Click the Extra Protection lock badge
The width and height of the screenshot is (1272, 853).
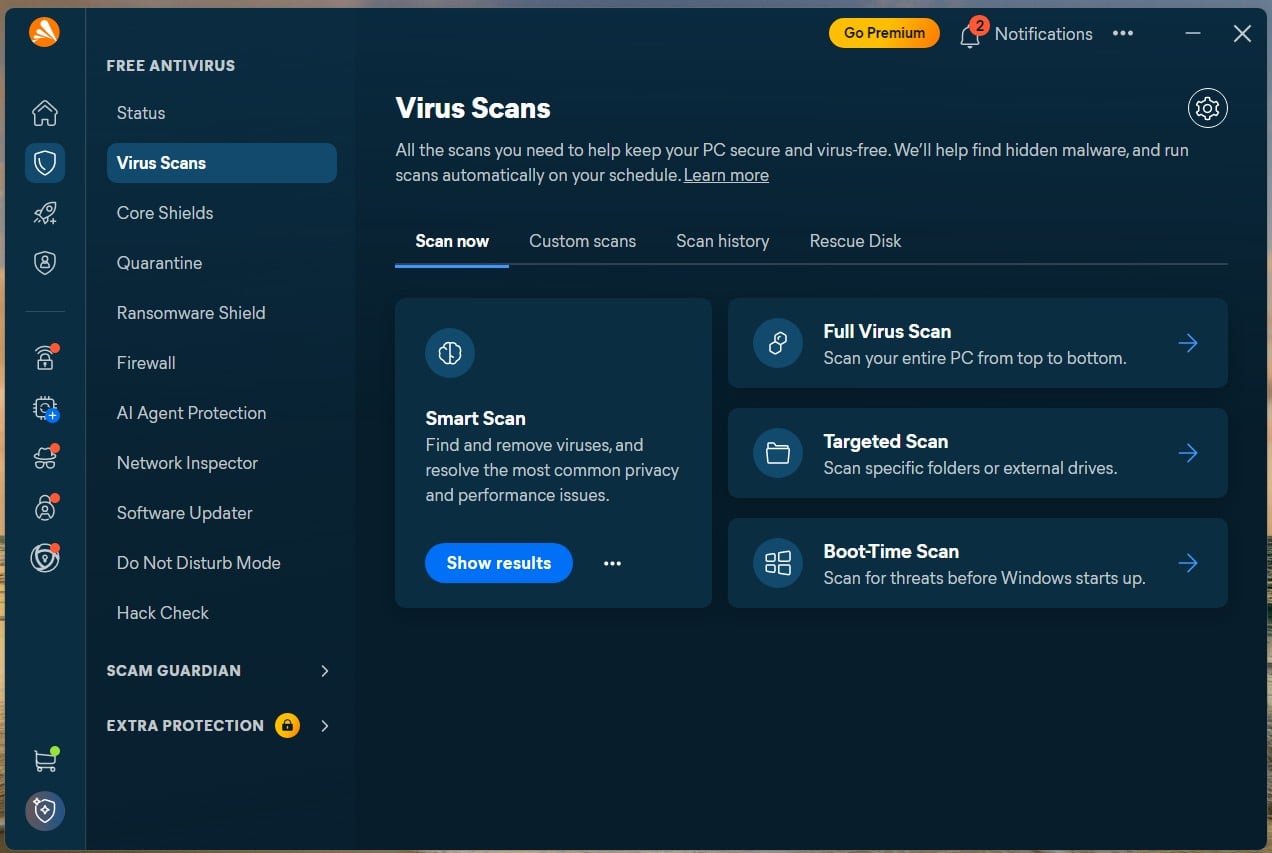click(x=288, y=725)
